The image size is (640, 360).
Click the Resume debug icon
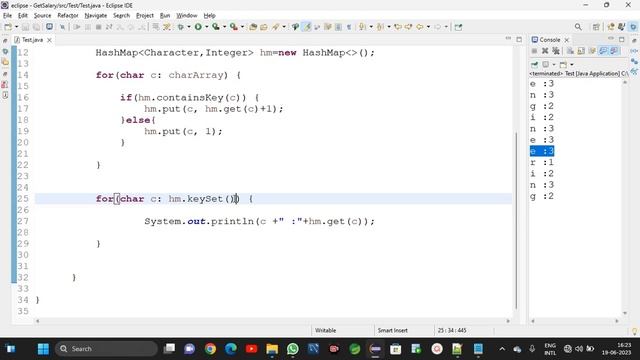pyautogui.click(x=77, y=27)
